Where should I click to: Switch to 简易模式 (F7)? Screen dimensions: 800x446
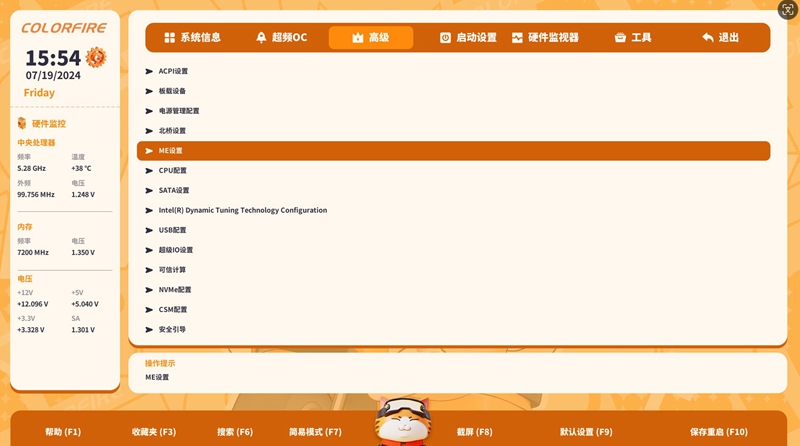coord(315,432)
